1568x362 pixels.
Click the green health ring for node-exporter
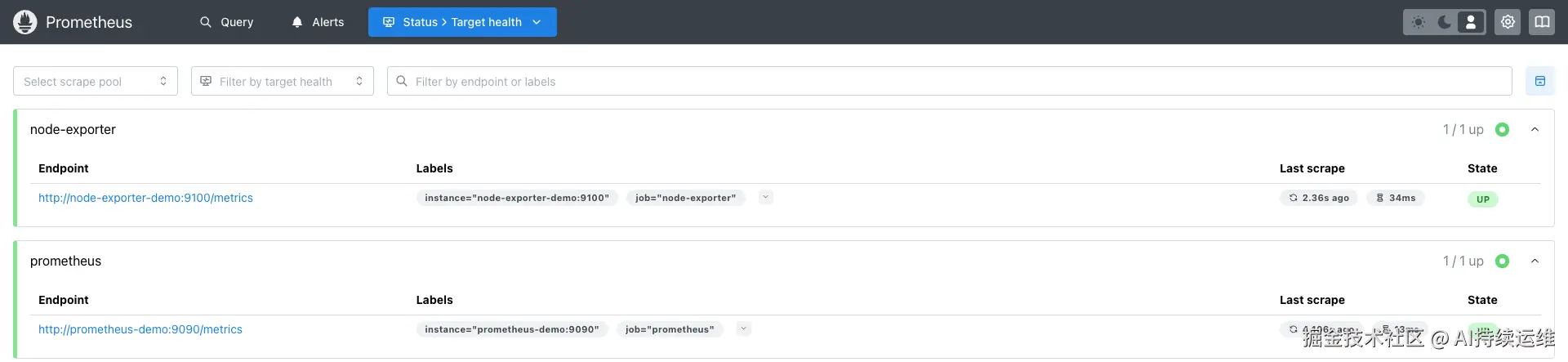click(x=1502, y=130)
